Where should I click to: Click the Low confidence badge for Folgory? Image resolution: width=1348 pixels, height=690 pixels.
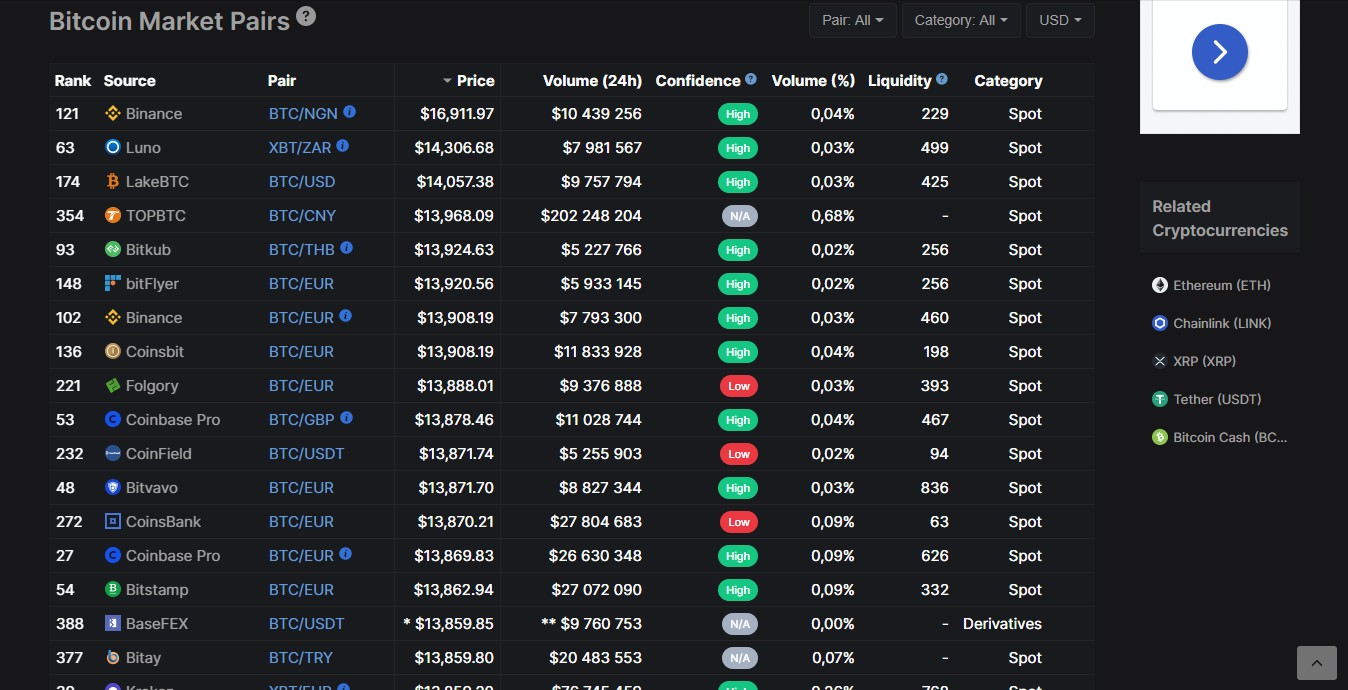[739, 386]
